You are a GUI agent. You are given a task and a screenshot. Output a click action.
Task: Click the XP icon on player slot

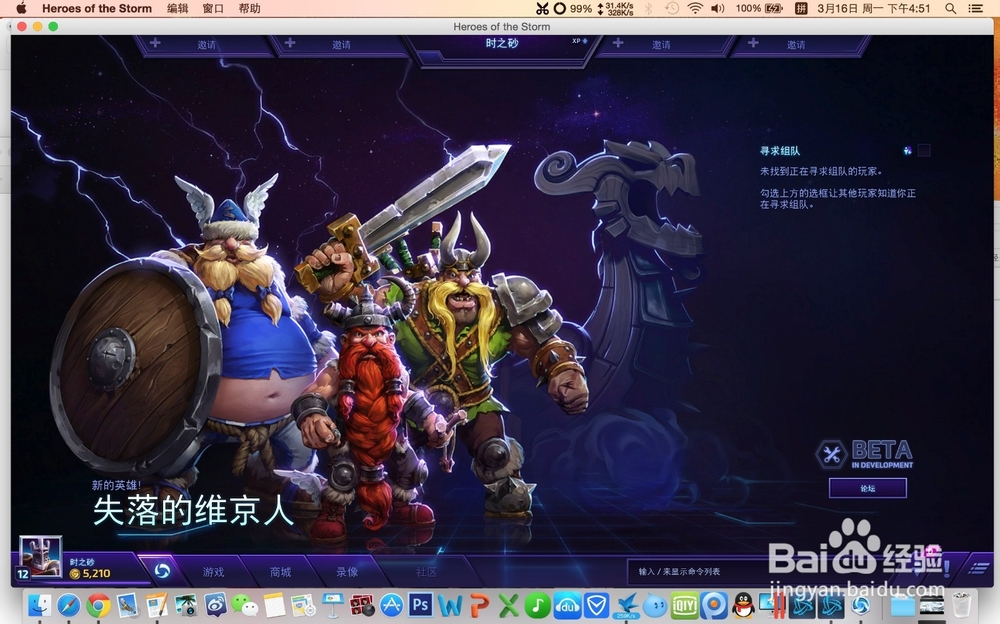click(x=579, y=41)
